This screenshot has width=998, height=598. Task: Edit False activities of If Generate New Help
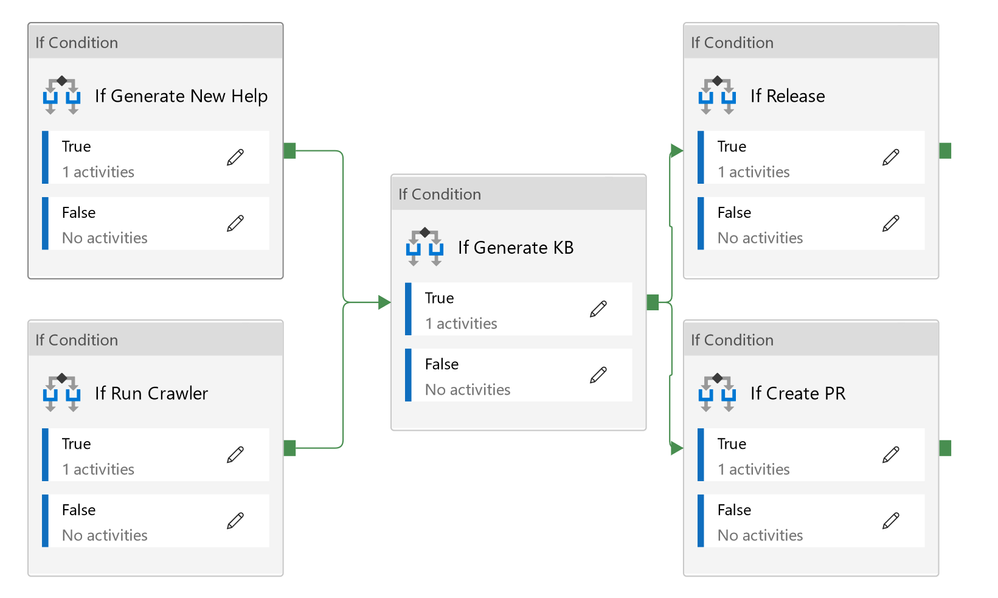coord(235,223)
